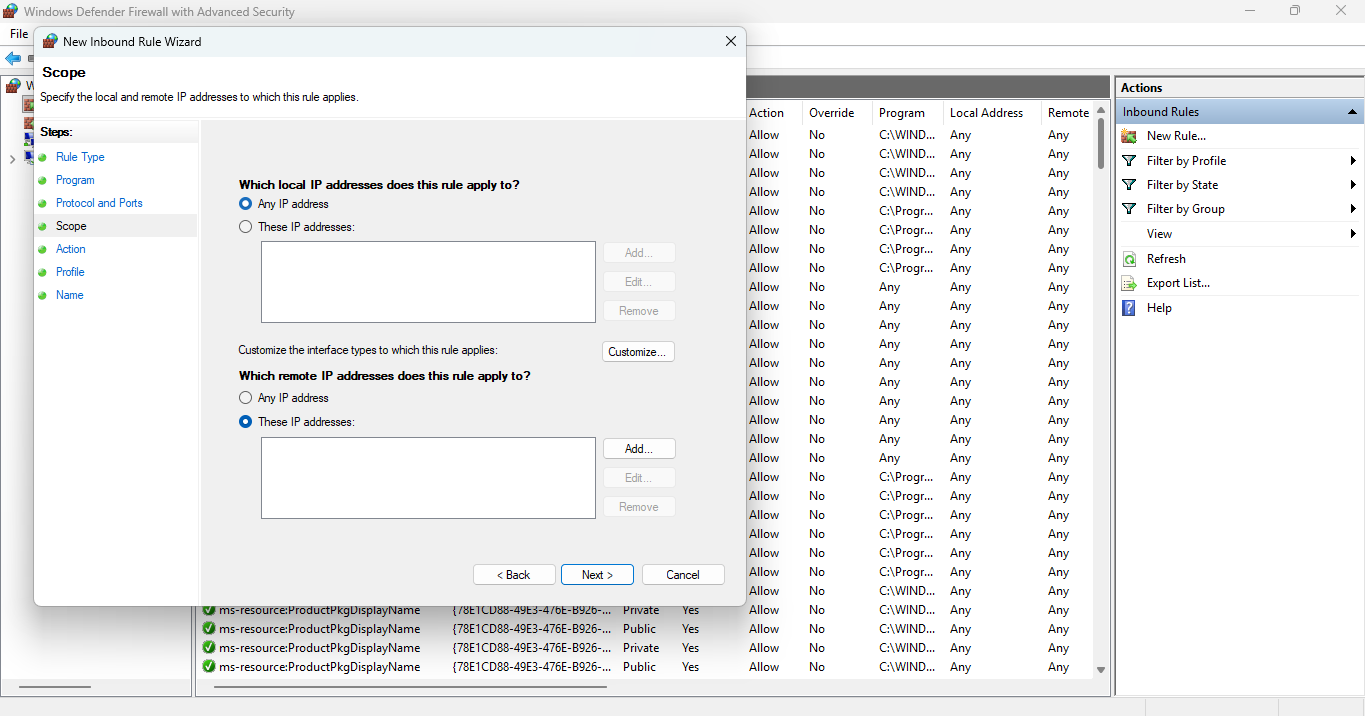Click the rules list vertical scrollbar thumb
Screen dimensions: 1365x716
(1101, 144)
